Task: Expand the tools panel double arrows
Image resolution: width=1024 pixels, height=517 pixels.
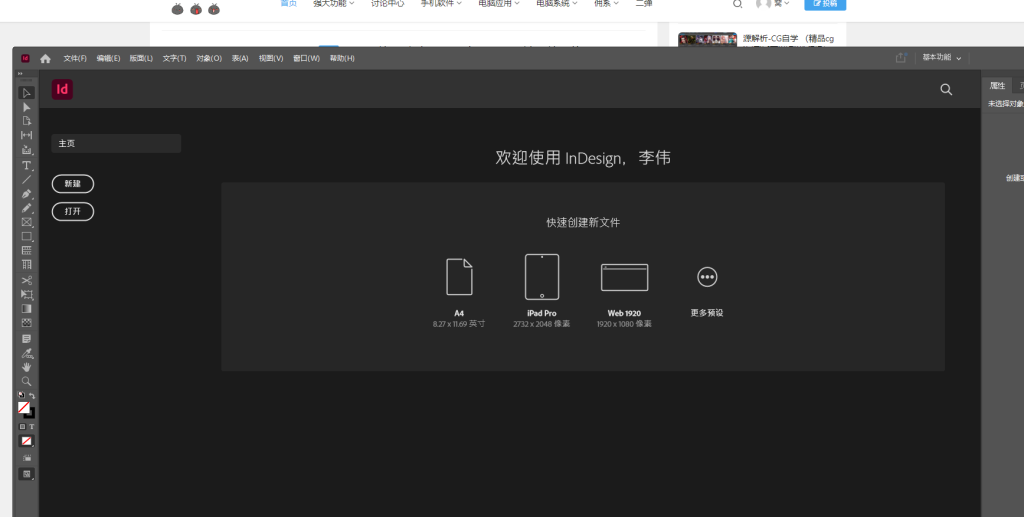Action: tap(20, 74)
